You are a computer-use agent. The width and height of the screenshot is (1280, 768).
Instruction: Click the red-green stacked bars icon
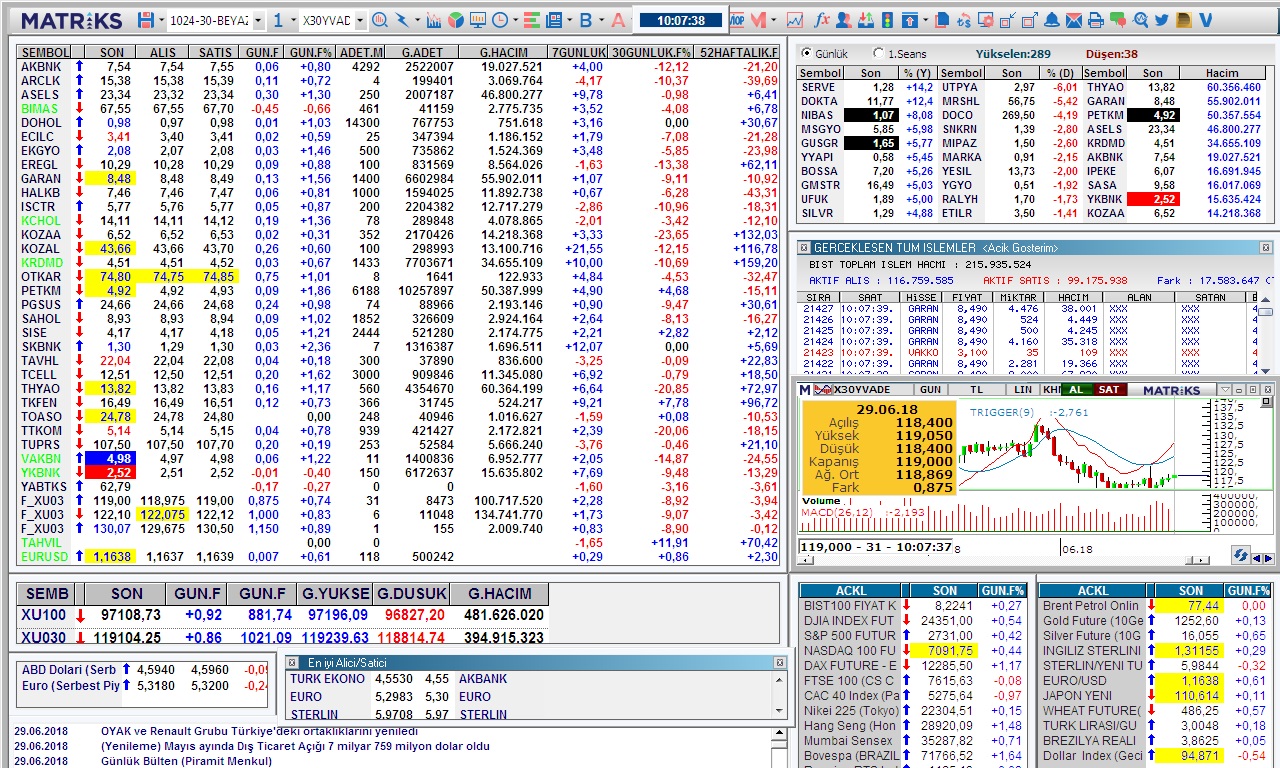(531, 20)
